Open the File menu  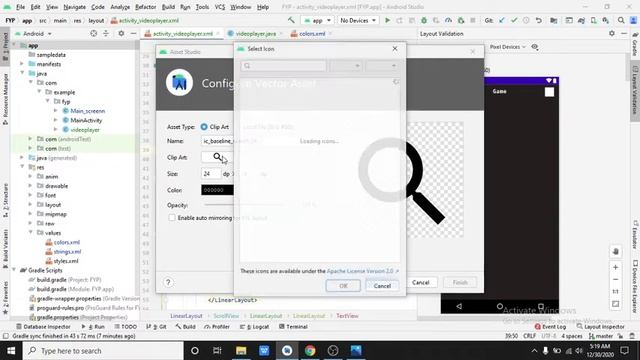tap(20, 7)
